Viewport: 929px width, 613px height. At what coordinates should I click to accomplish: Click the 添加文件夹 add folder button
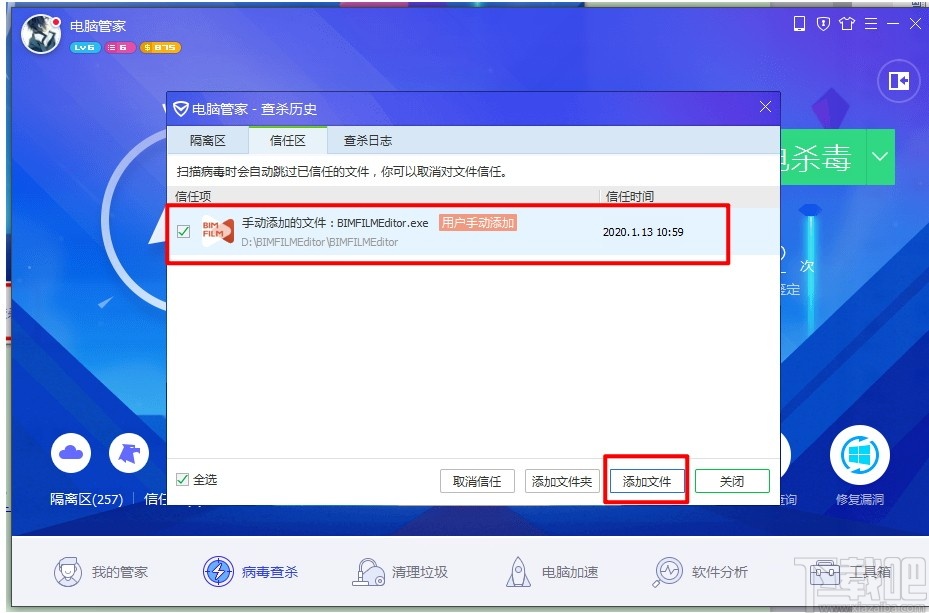(562, 480)
